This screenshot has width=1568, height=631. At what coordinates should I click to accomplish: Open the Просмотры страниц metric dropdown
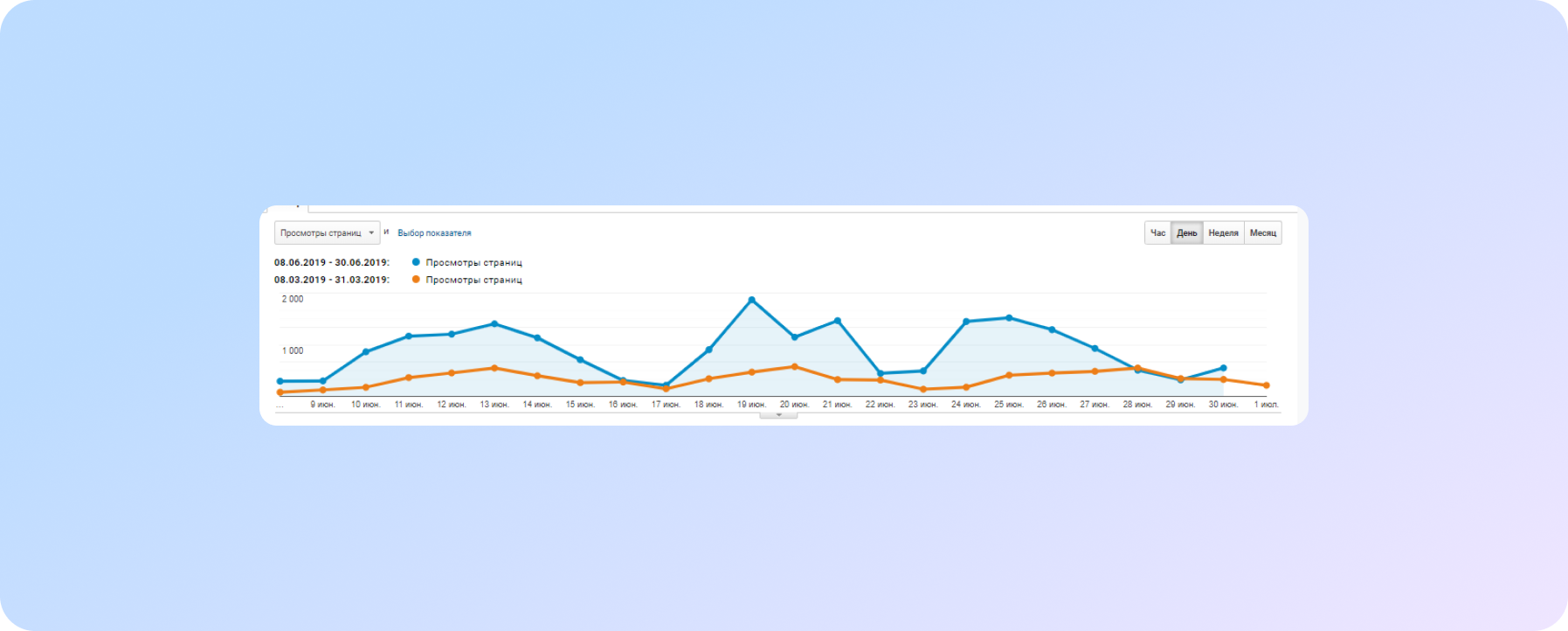327,232
